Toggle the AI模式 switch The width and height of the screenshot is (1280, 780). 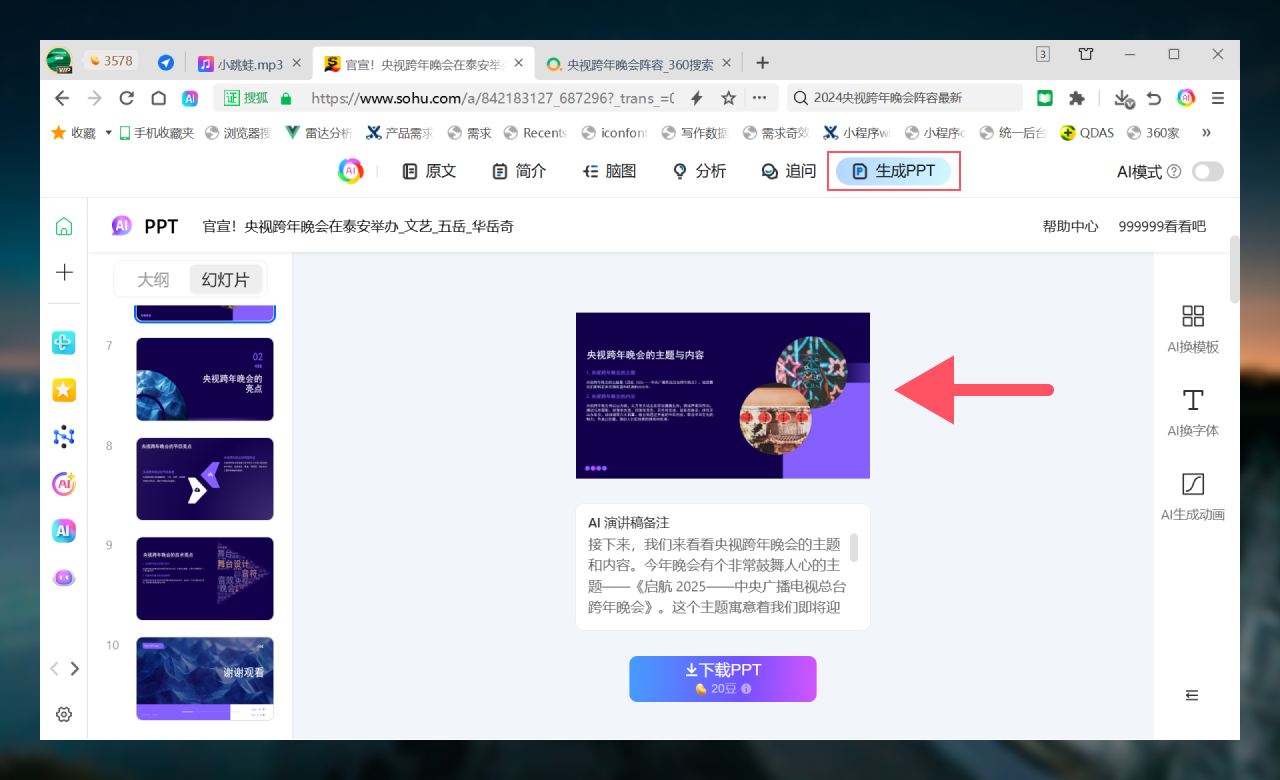1207,171
